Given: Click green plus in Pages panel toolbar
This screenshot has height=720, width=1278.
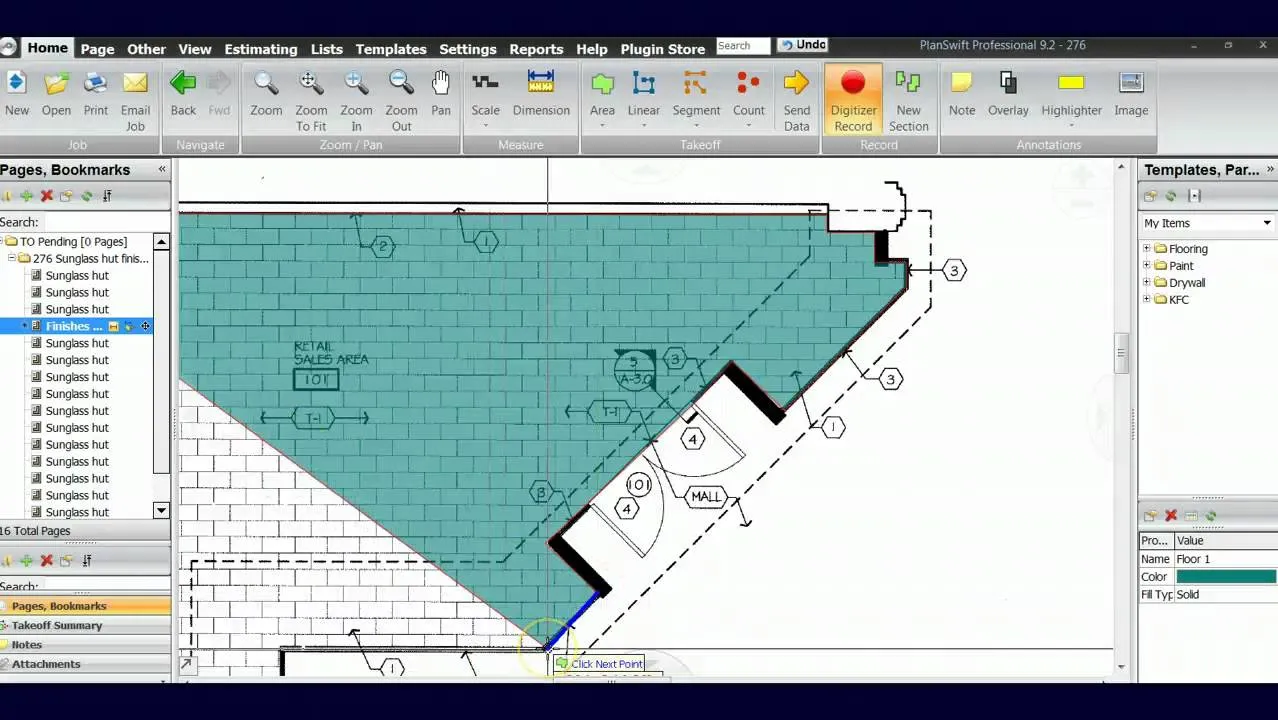Looking at the screenshot, I should [x=26, y=196].
